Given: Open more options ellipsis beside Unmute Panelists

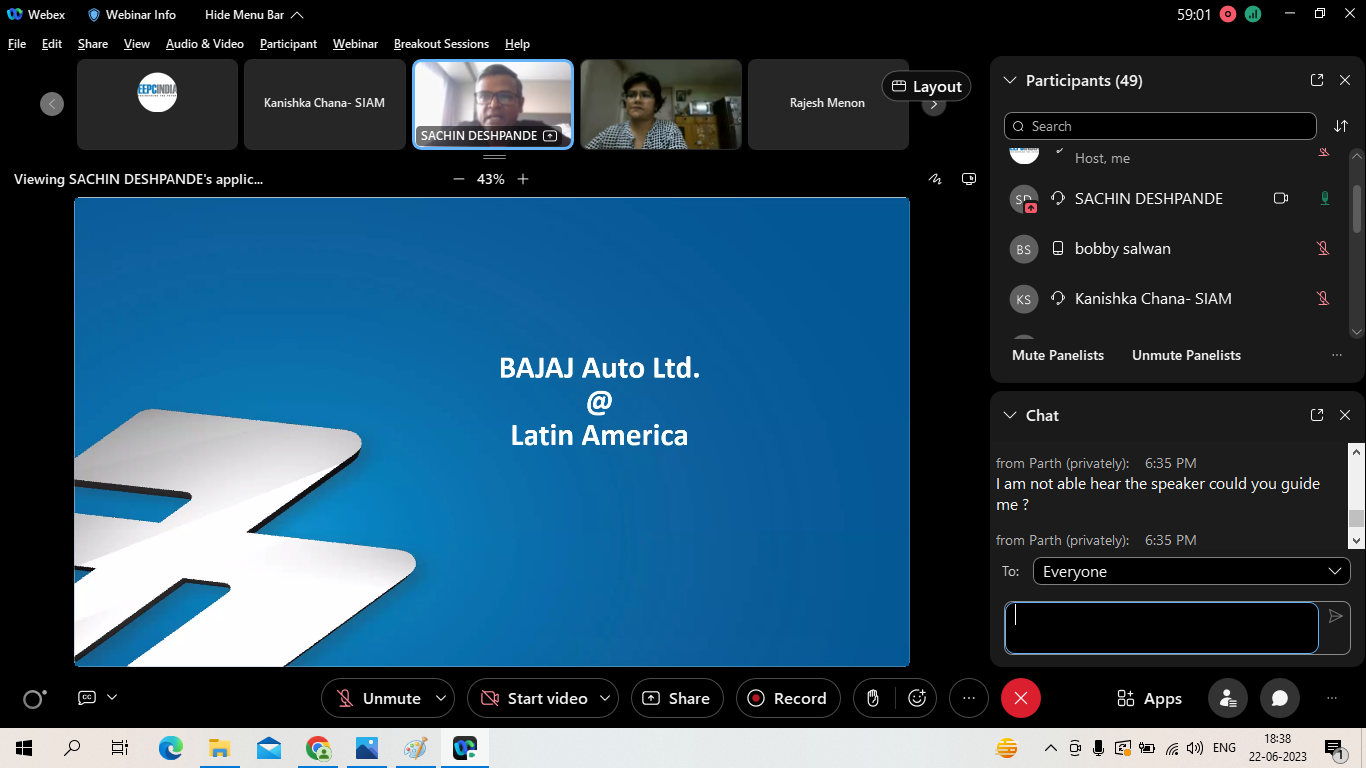Looking at the screenshot, I should pos(1337,355).
